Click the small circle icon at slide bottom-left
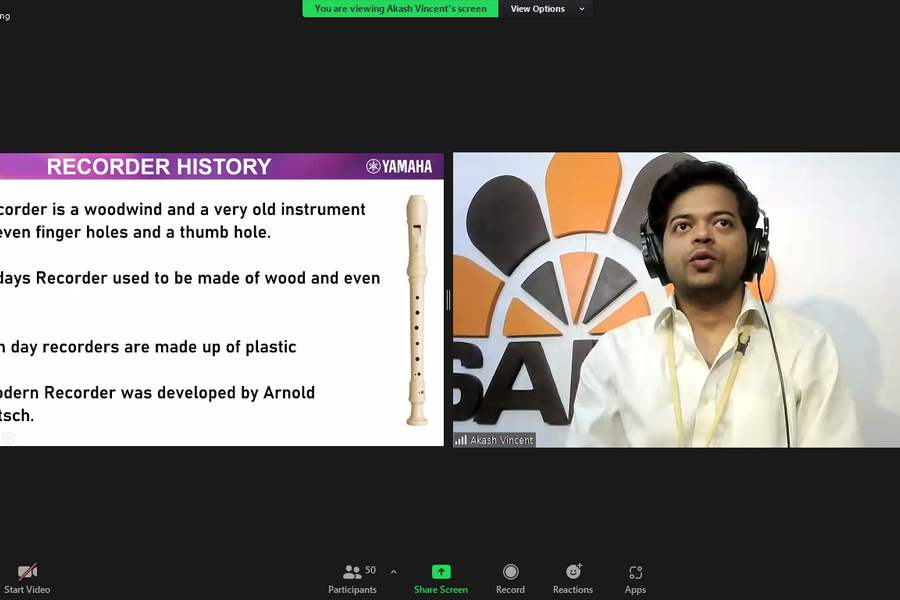The height and width of the screenshot is (600, 900). 8,438
